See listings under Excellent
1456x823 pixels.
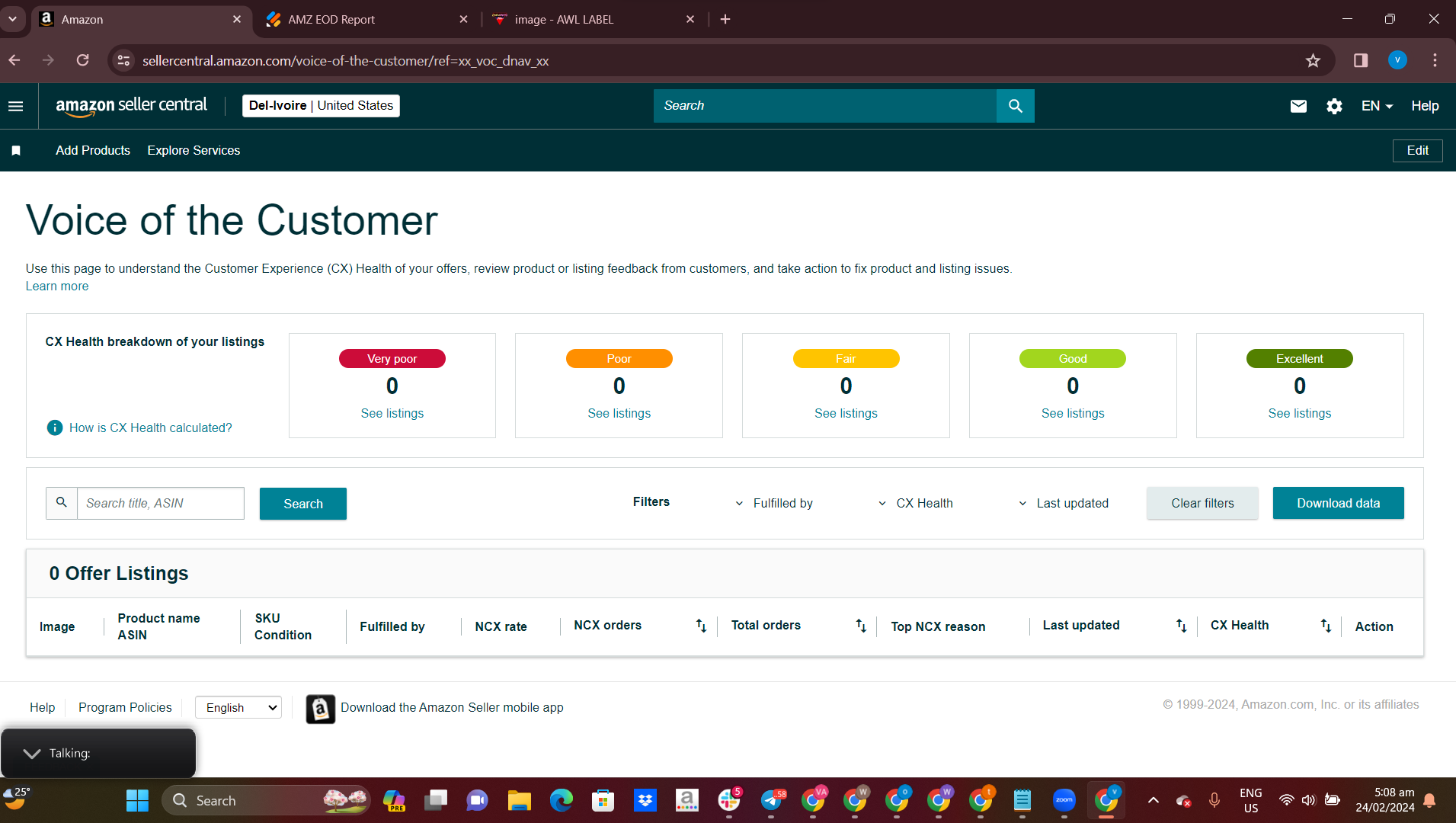tap(1300, 414)
